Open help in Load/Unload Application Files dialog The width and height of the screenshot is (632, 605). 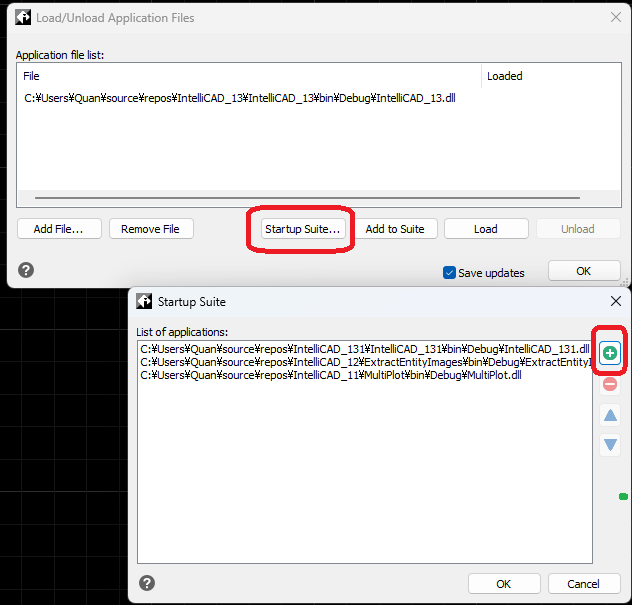coord(26,270)
